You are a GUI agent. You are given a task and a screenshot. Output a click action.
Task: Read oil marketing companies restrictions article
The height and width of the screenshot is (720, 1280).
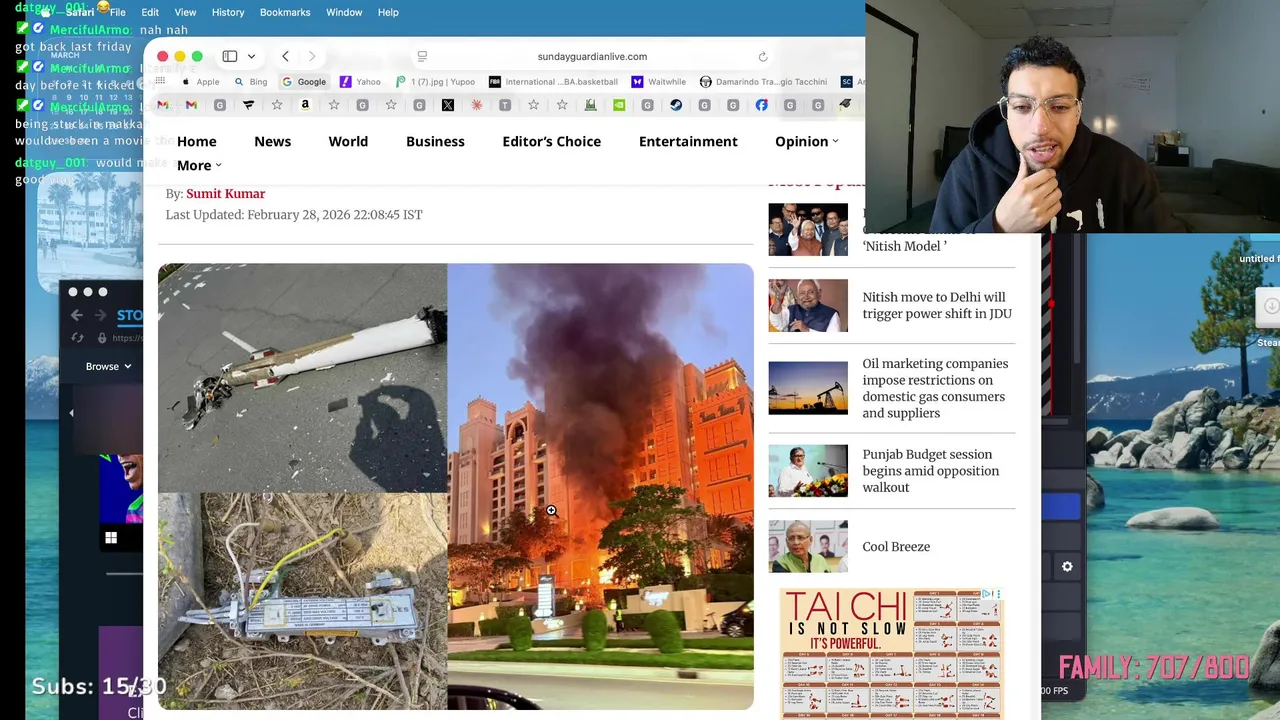[x=935, y=388]
